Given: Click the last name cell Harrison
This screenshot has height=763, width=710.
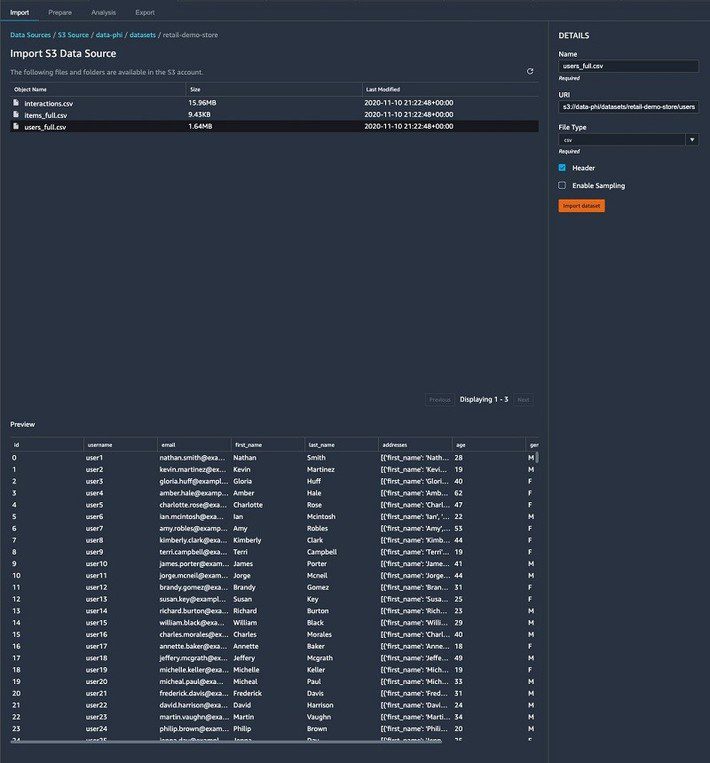Looking at the screenshot, I should (320, 705).
